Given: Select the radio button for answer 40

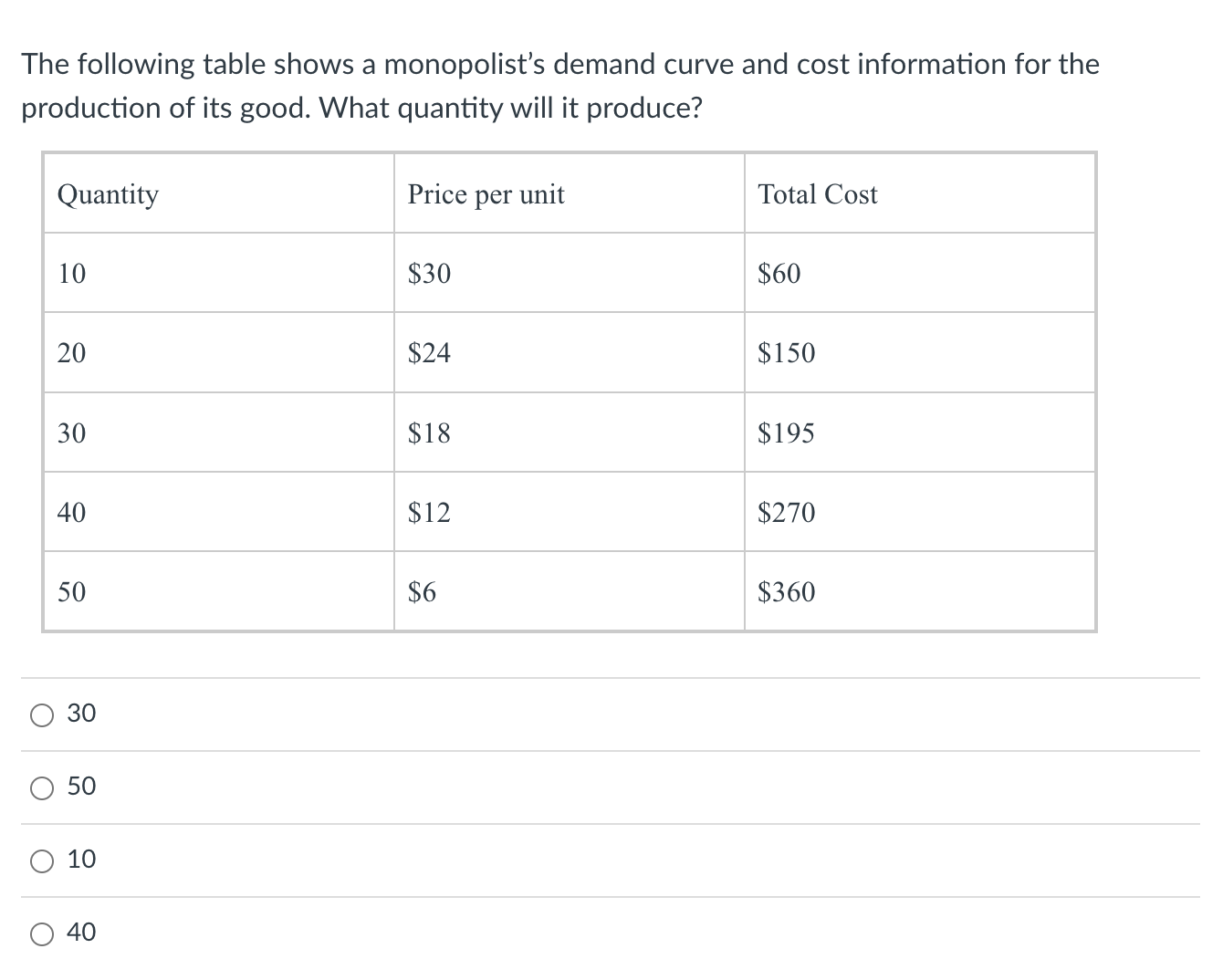Looking at the screenshot, I should tap(40, 933).
